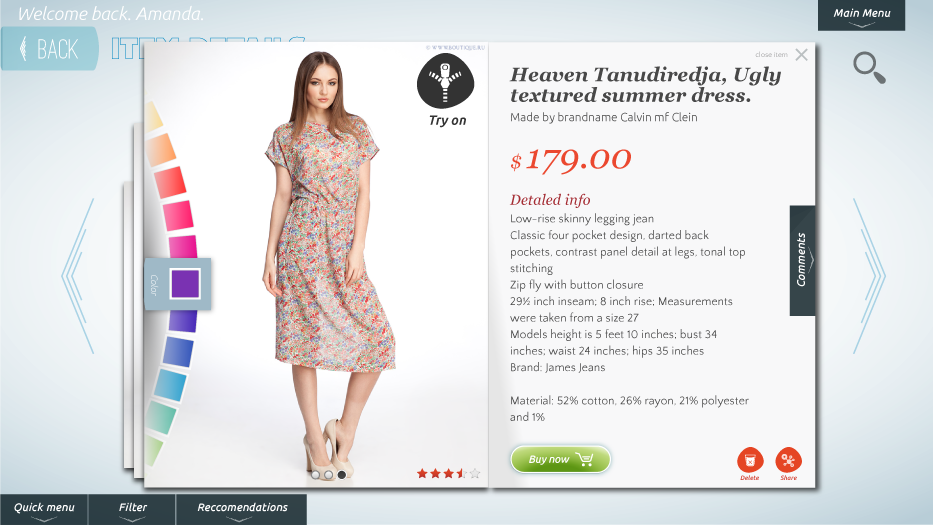Close item with the X icon
The image size is (933, 525).
point(801,55)
